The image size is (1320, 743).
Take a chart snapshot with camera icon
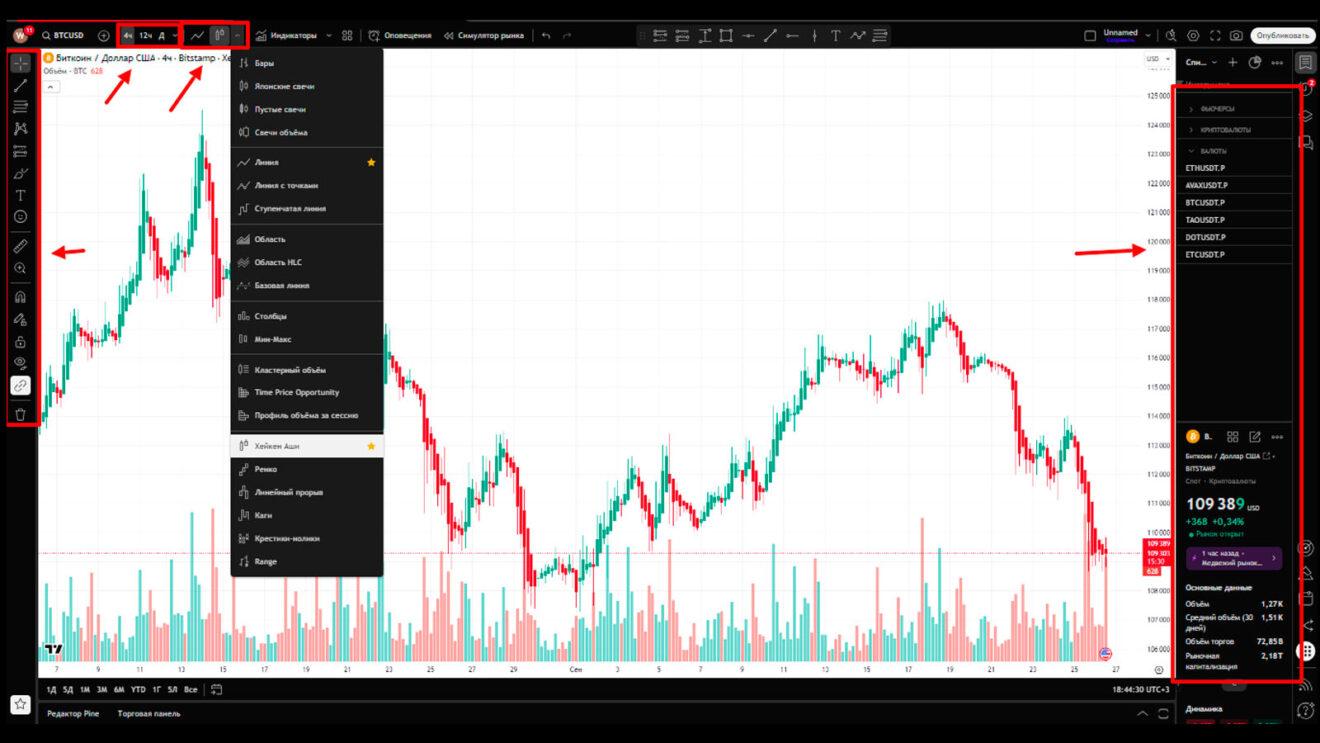[1236, 36]
